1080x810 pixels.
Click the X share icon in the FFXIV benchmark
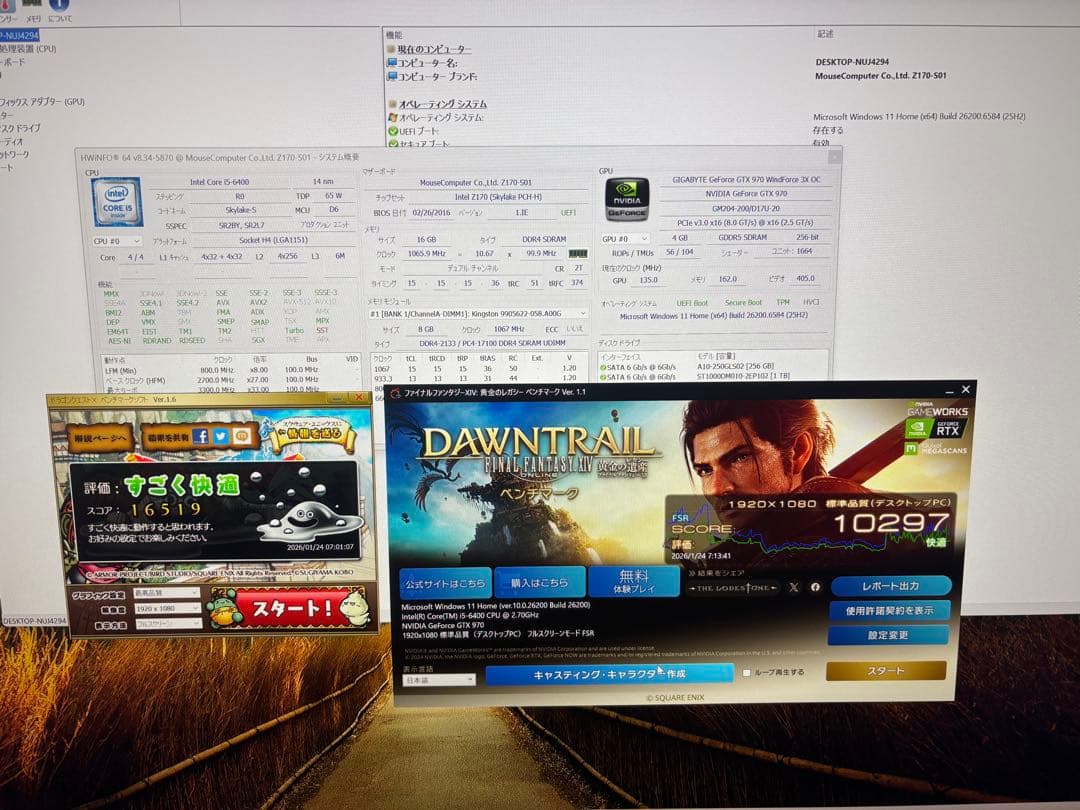[x=794, y=589]
